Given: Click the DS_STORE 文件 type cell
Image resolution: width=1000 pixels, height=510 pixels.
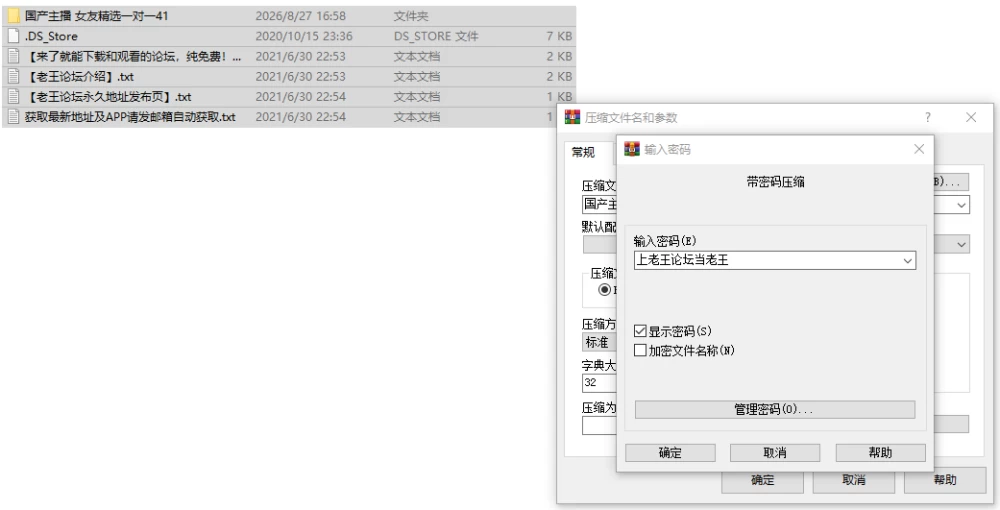Looking at the screenshot, I should pos(436,36).
